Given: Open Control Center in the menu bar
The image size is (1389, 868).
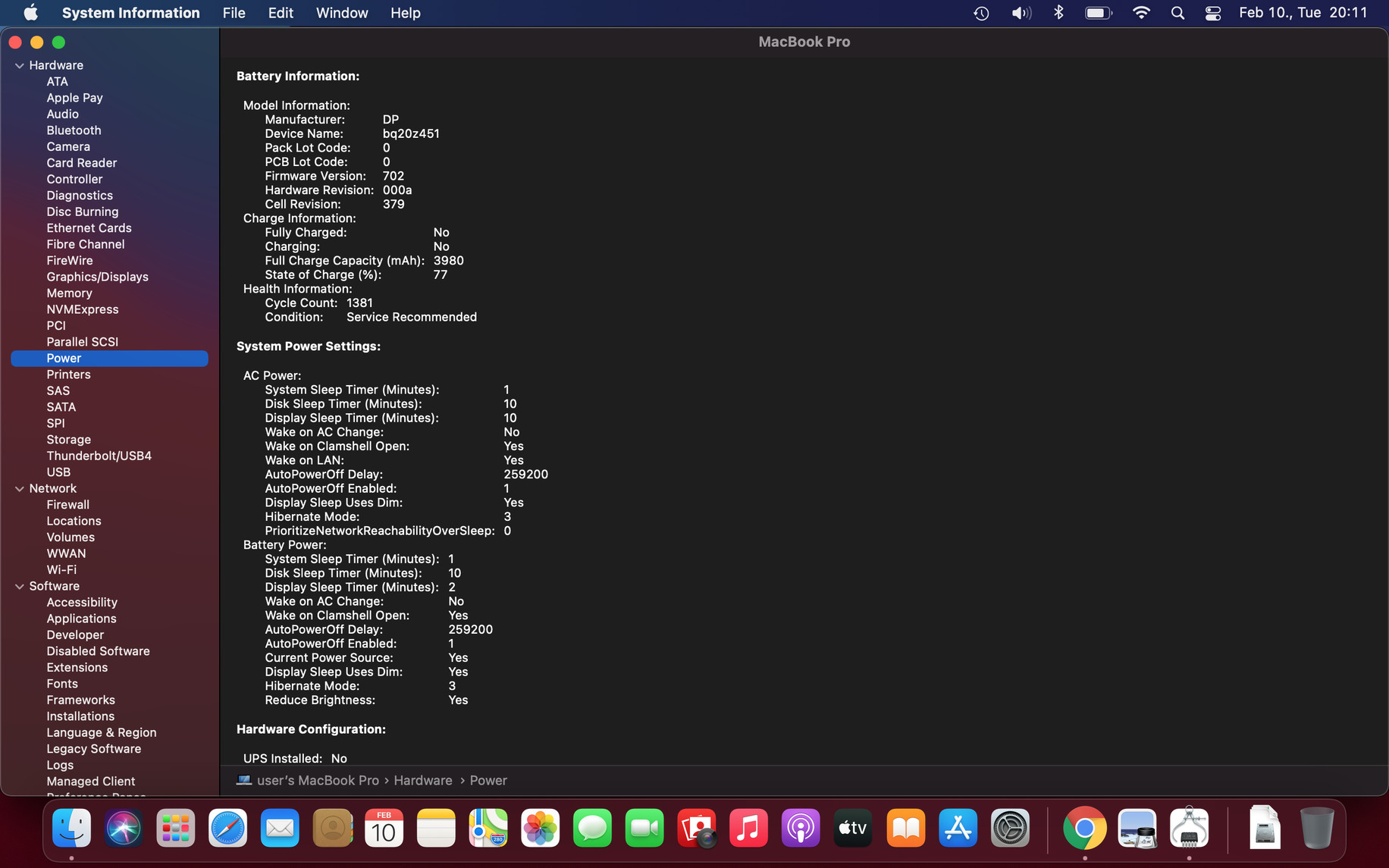Looking at the screenshot, I should (1213, 13).
